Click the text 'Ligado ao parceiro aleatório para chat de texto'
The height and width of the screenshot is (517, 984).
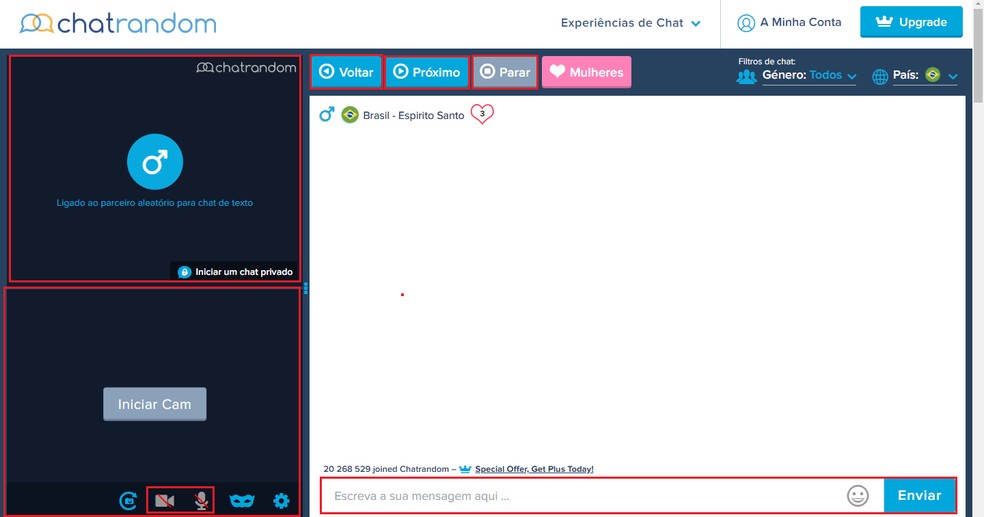(154, 203)
